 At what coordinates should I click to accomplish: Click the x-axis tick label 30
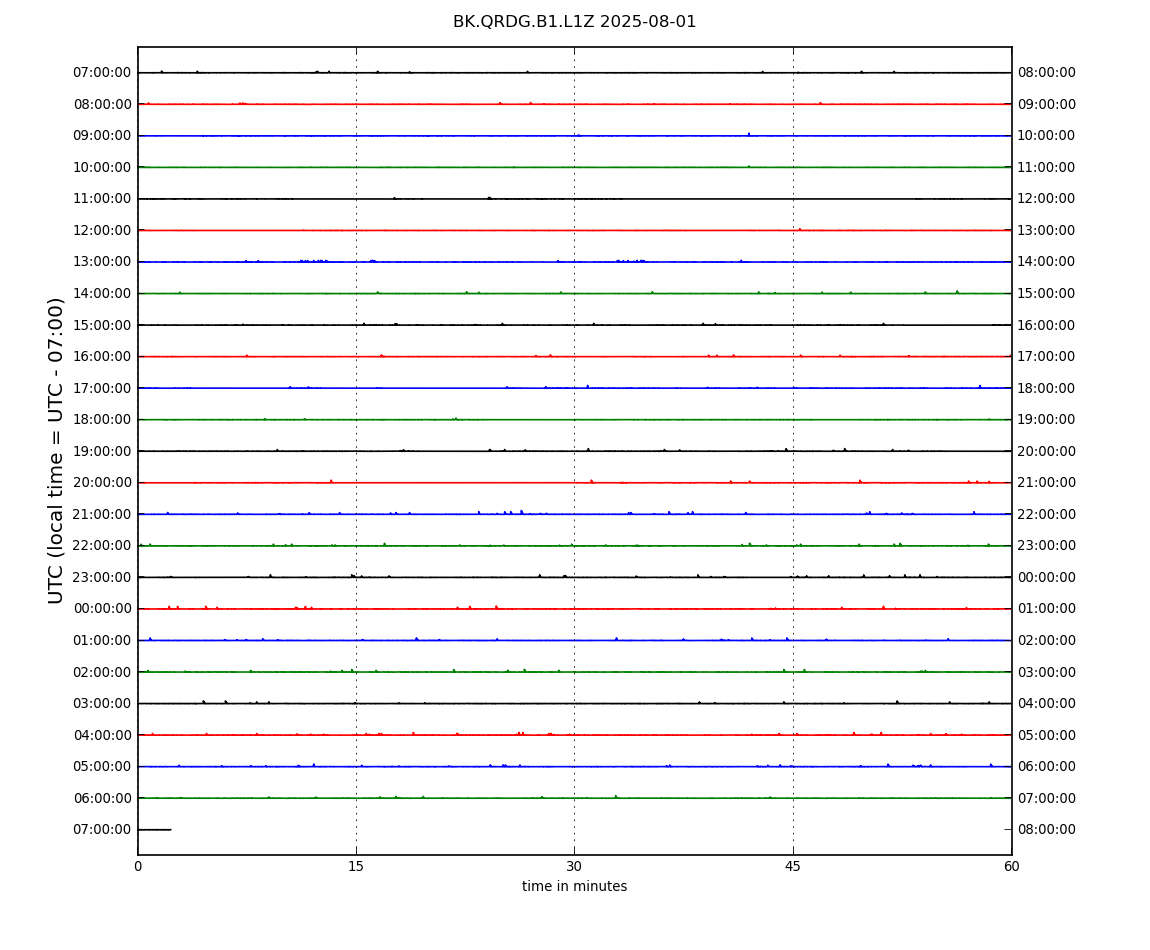[x=574, y=867]
